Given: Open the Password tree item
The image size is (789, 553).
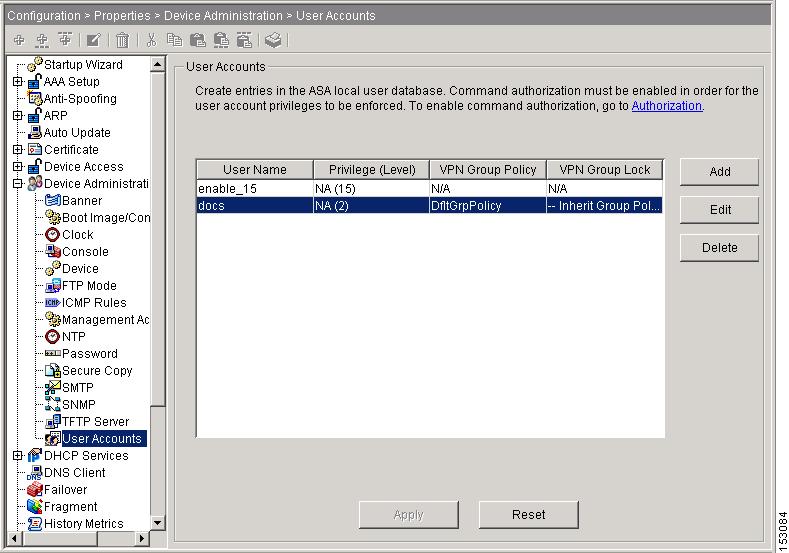Looking at the screenshot, I should (90, 353).
